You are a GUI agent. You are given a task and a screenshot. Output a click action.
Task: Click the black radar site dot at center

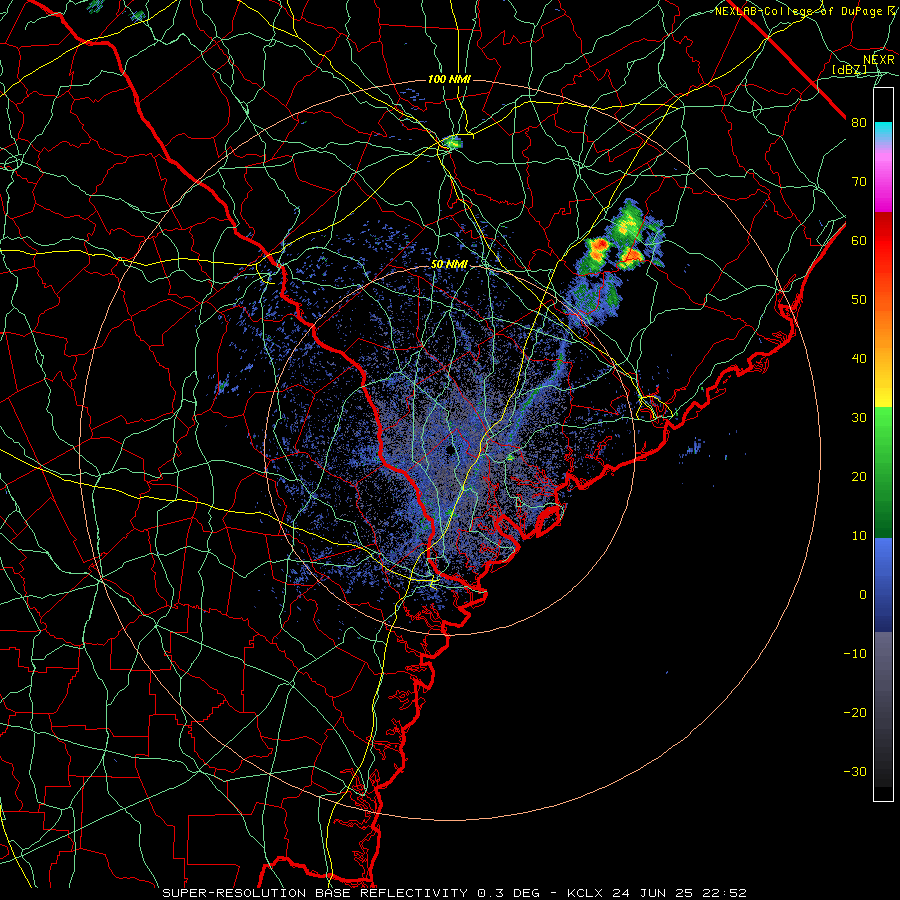click(449, 451)
